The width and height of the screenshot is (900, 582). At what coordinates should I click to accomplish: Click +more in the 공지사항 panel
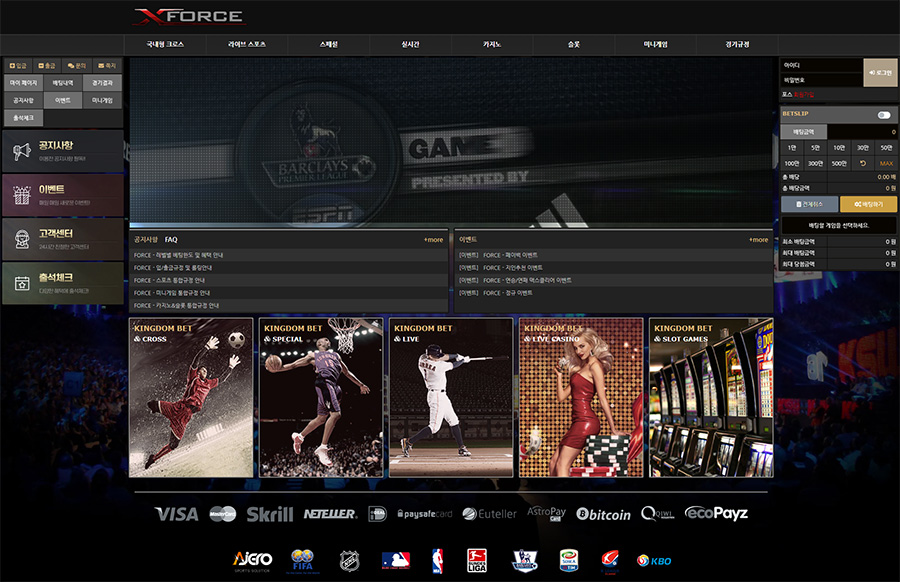click(433, 240)
